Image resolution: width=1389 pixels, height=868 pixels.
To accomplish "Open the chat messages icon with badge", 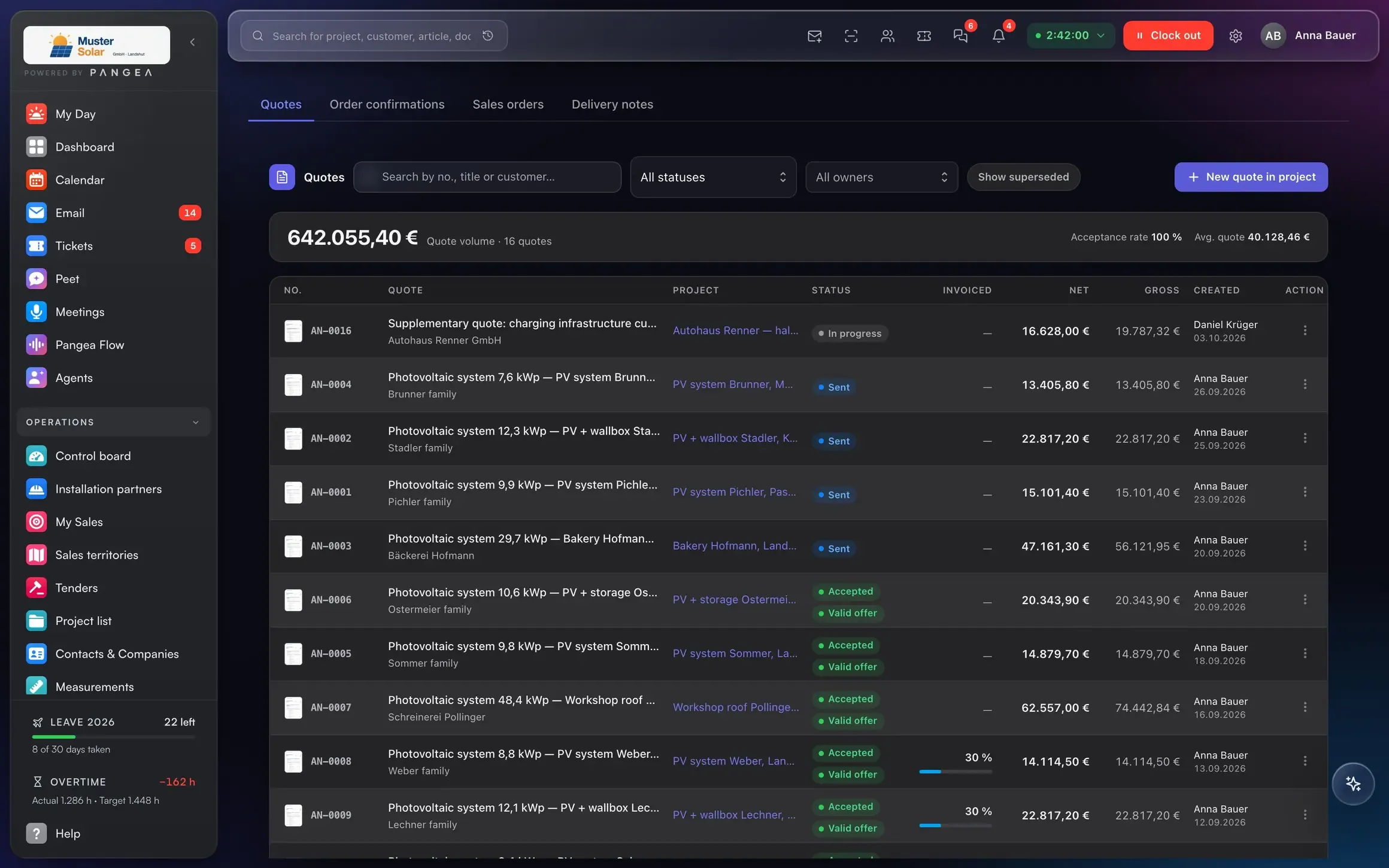I will pyautogui.click(x=960, y=36).
